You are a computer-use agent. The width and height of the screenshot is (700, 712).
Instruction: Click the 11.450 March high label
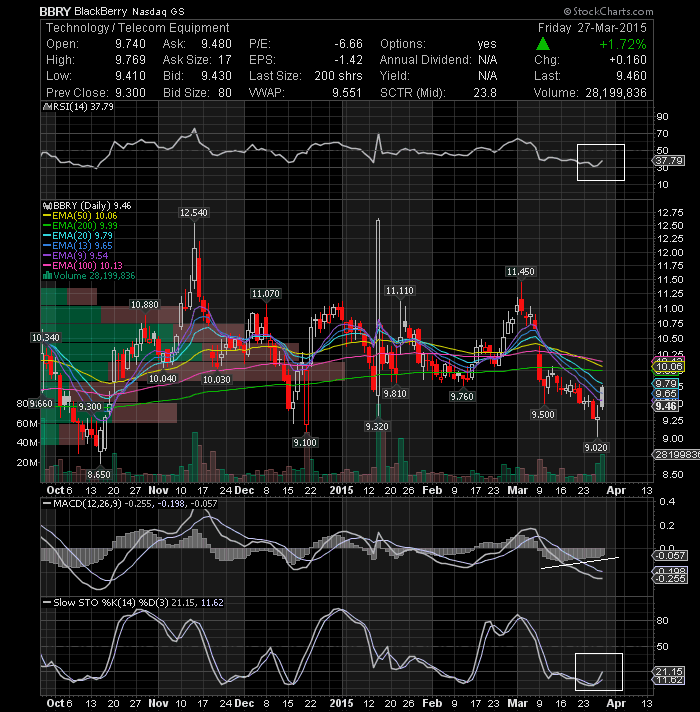pyautogui.click(x=521, y=272)
